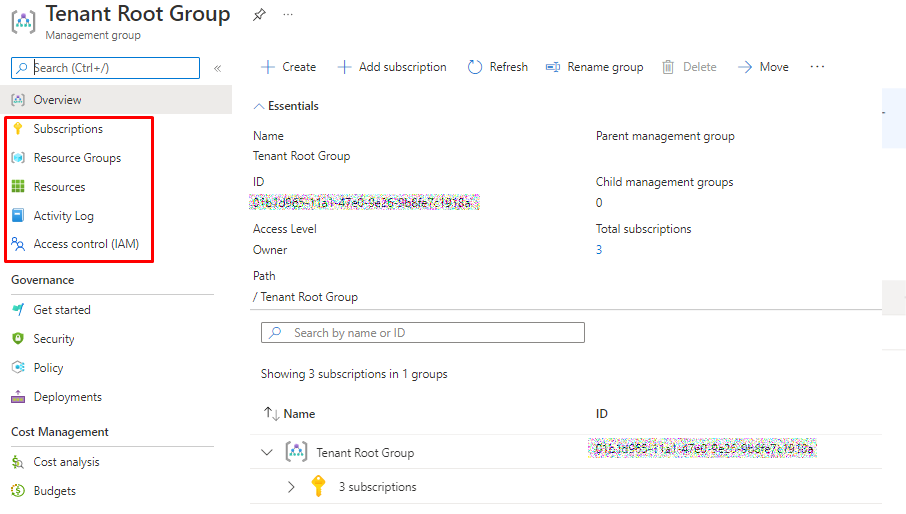Expand the 3 subscriptions row
Viewport: 906px width, 514px height.
pyautogui.click(x=291, y=487)
